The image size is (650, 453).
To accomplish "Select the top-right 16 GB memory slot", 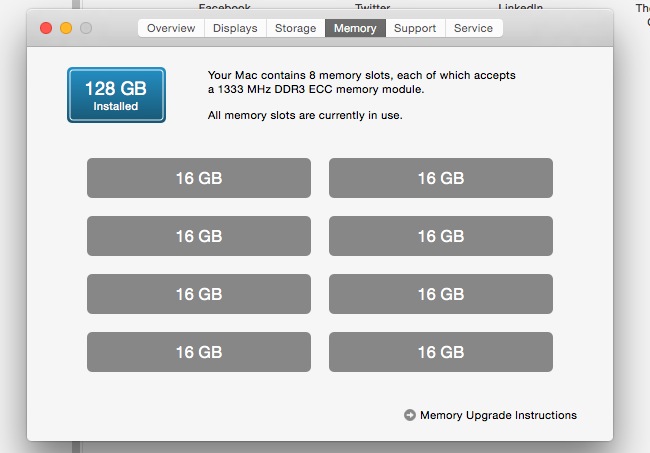I will (x=441, y=178).
